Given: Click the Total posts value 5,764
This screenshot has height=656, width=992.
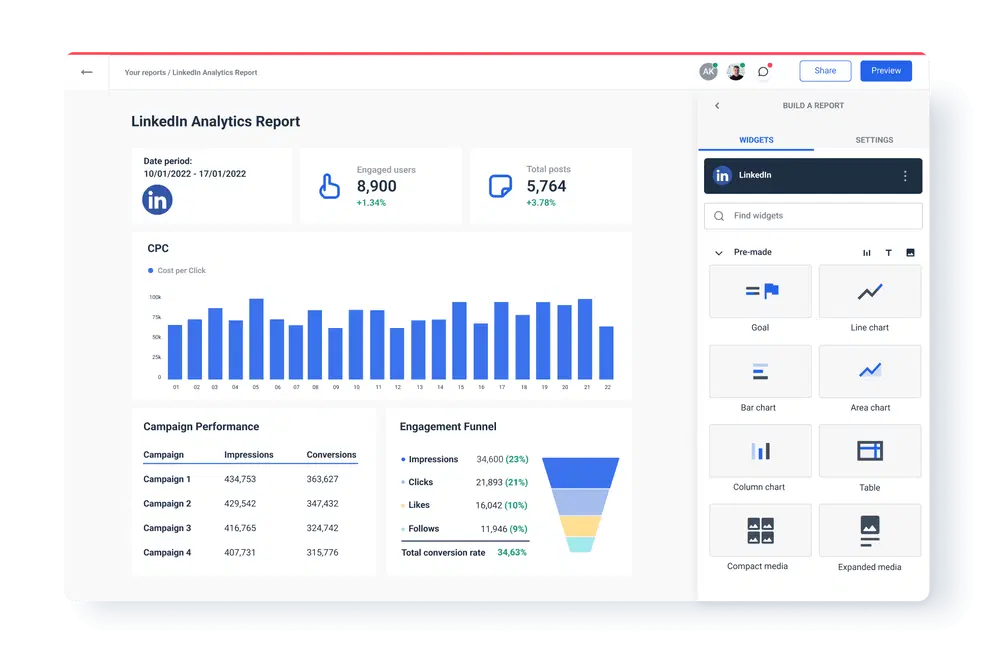Looking at the screenshot, I should pos(546,186).
